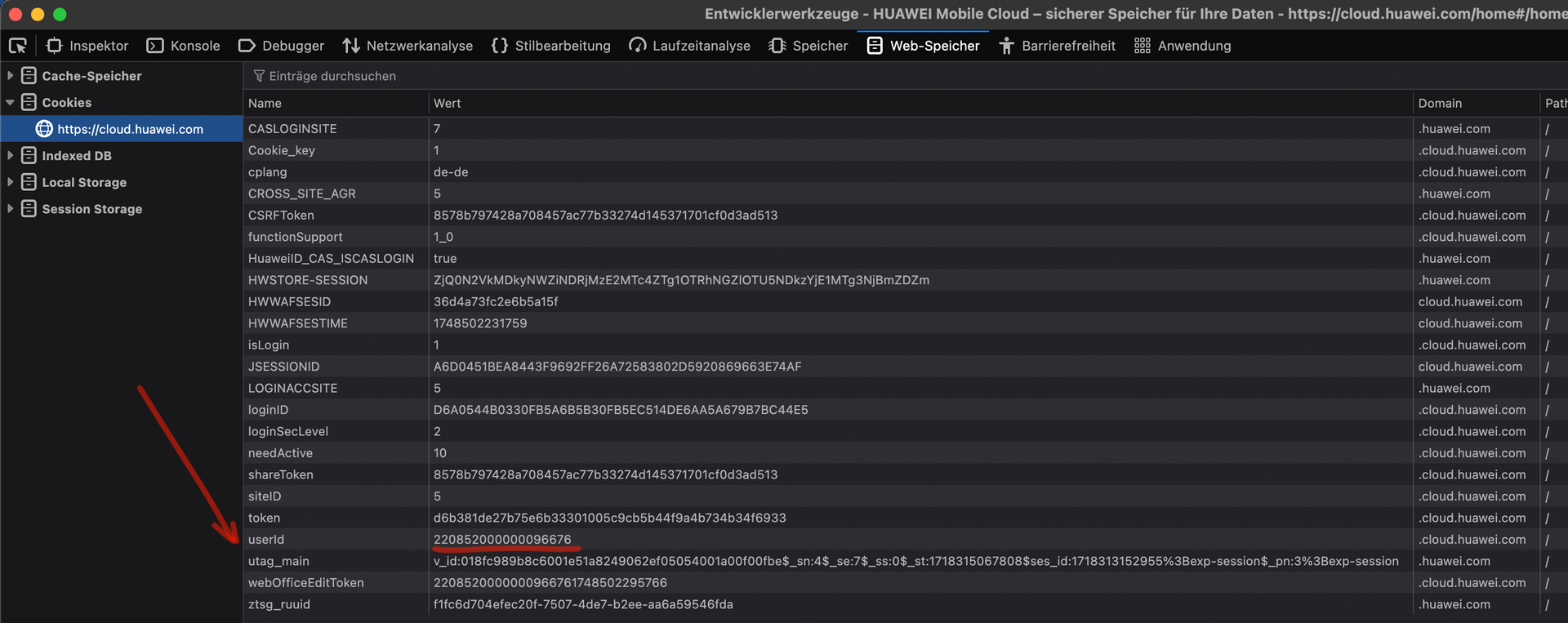Click the Speicher chip icon
The width and height of the screenshot is (1568, 623).
[x=777, y=46]
